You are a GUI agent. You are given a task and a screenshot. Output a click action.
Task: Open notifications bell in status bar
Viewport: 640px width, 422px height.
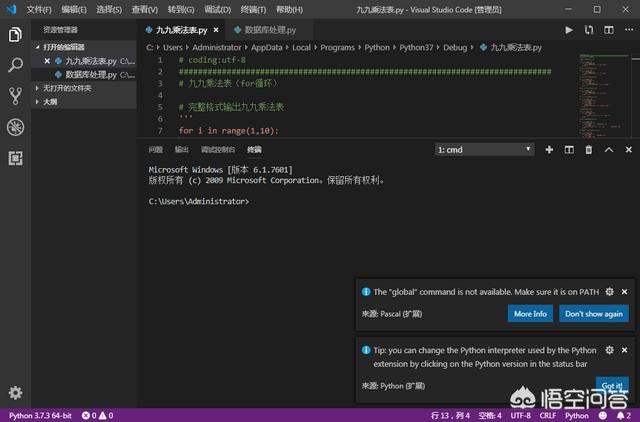[x=623, y=415]
